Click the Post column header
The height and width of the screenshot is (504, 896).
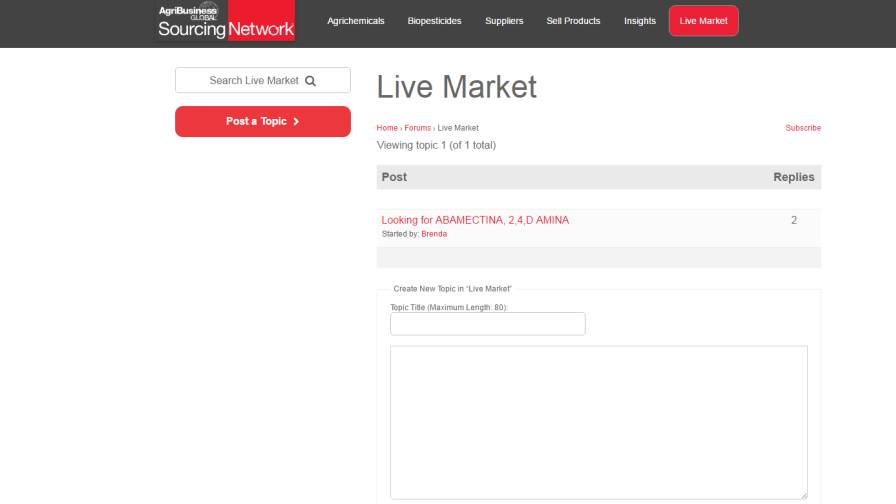point(394,177)
